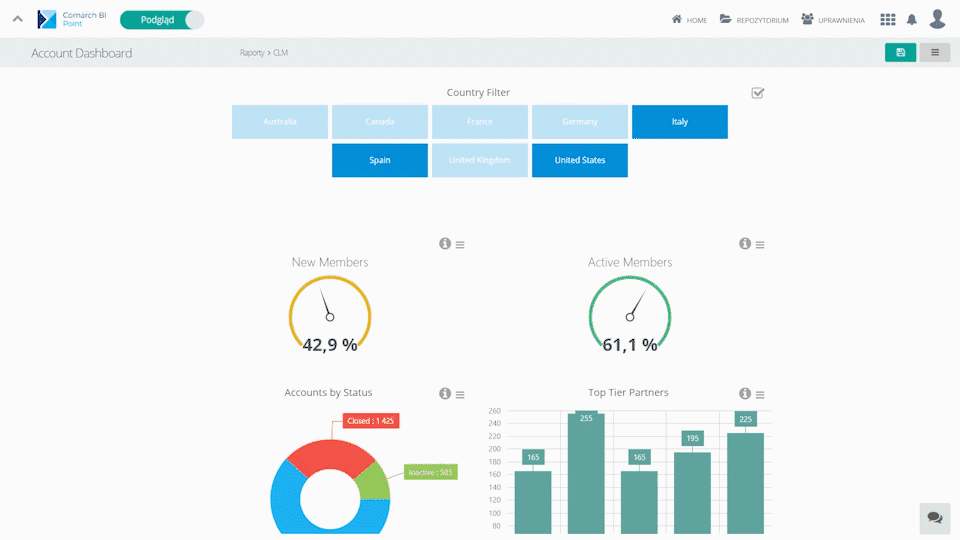Deselect Italy in Country Filter
This screenshot has width=960, height=540.
pyautogui.click(x=680, y=122)
